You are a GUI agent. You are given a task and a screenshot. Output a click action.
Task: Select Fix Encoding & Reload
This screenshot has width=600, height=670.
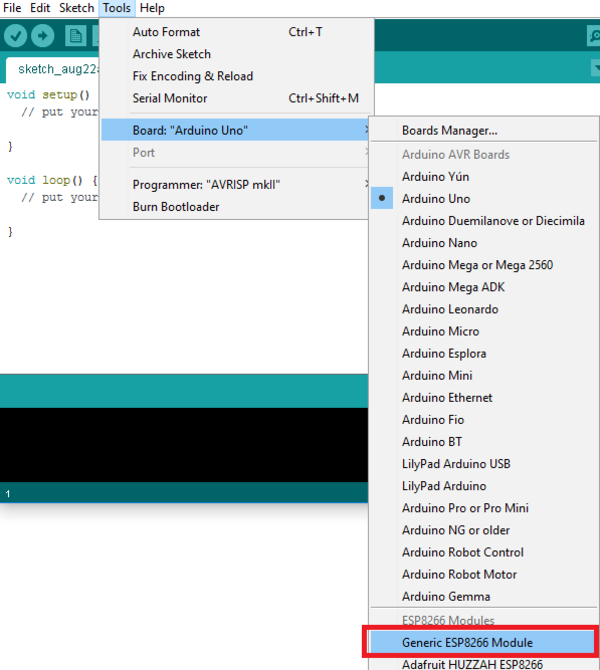click(235, 76)
